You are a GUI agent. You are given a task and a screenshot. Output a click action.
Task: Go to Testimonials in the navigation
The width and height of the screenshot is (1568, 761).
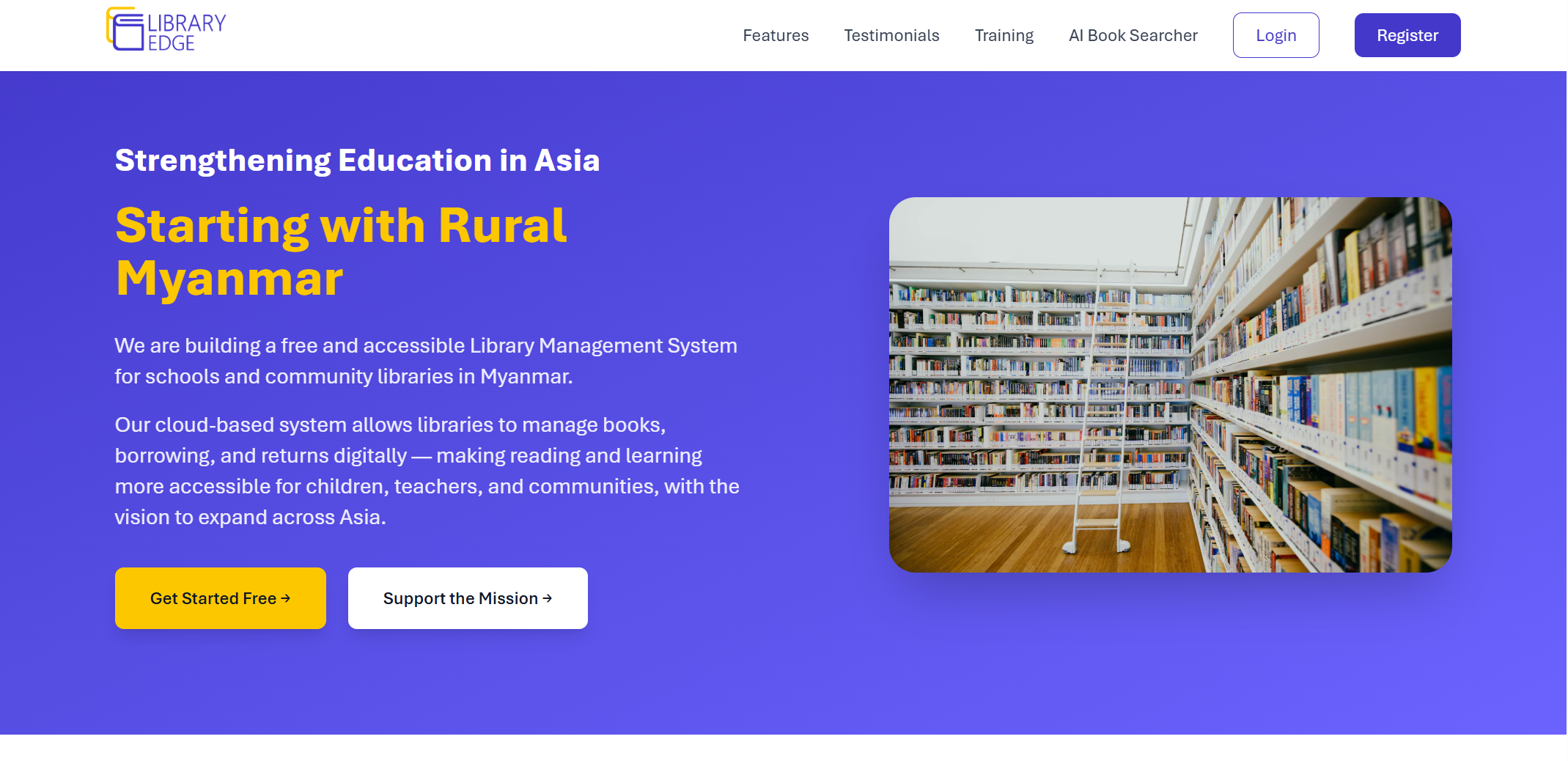pyautogui.click(x=891, y=35)
